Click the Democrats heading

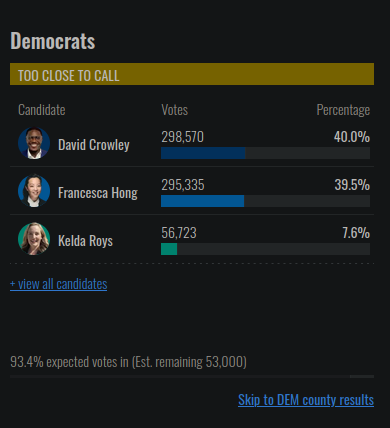tap(53, 41)
